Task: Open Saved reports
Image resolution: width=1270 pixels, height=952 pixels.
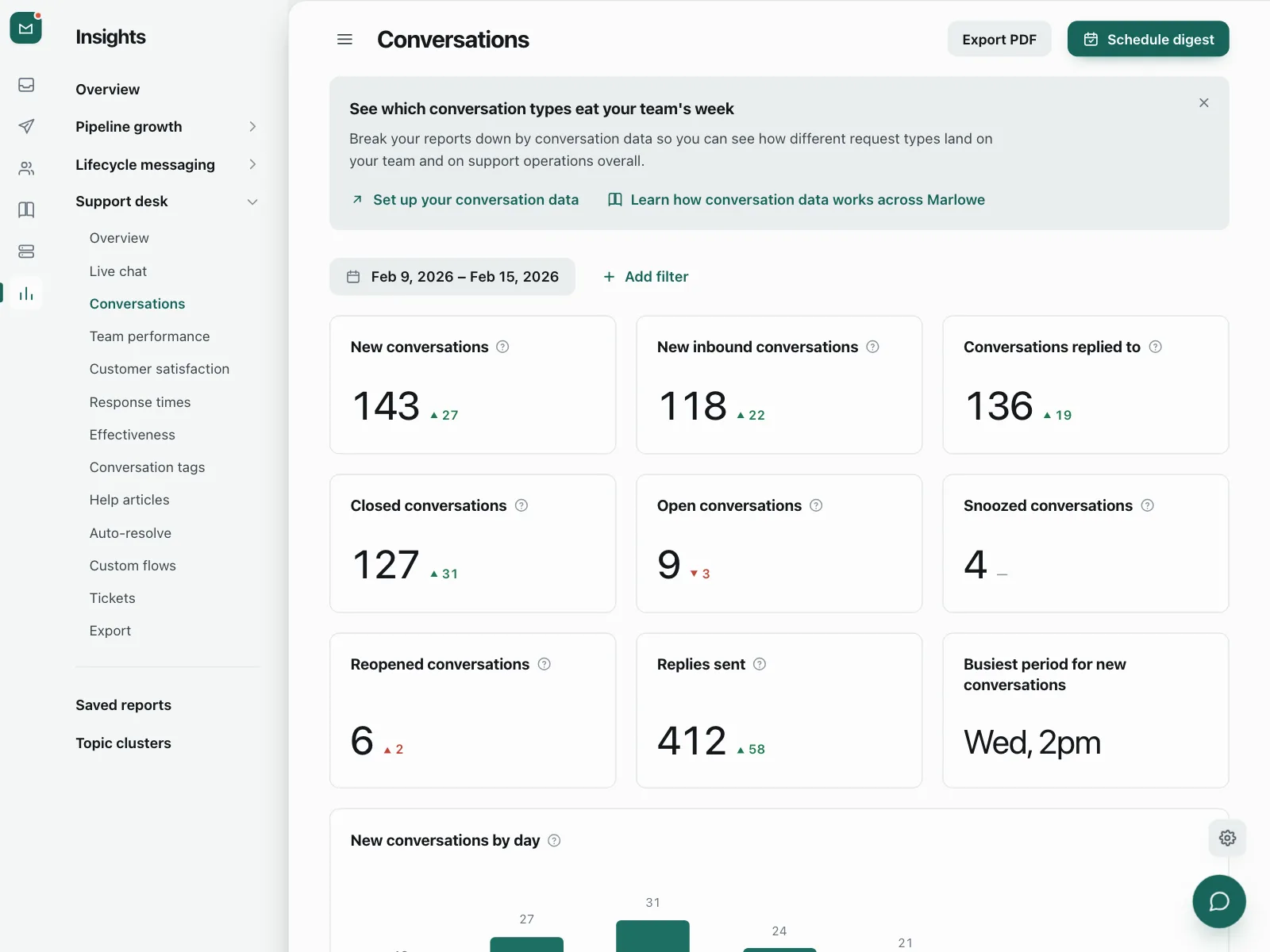Action: (124, 705)
